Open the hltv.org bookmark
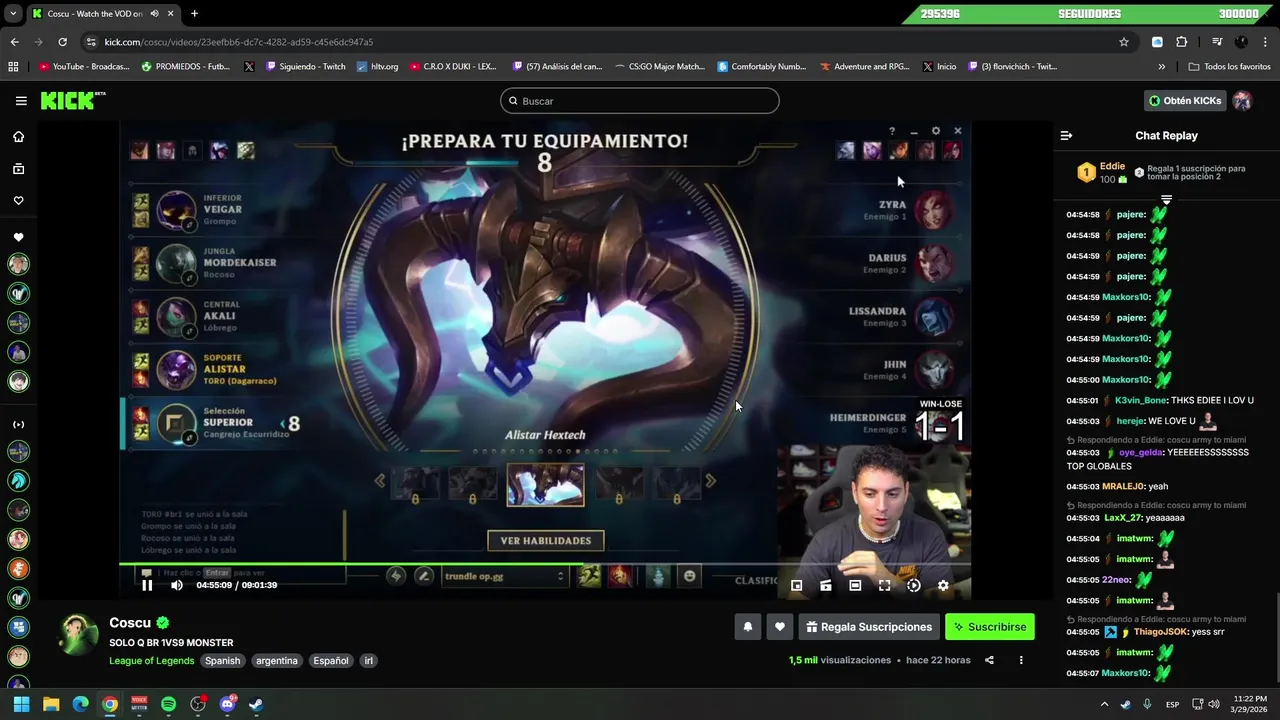Screen dimensions: 1280x720 coord(377,67)
